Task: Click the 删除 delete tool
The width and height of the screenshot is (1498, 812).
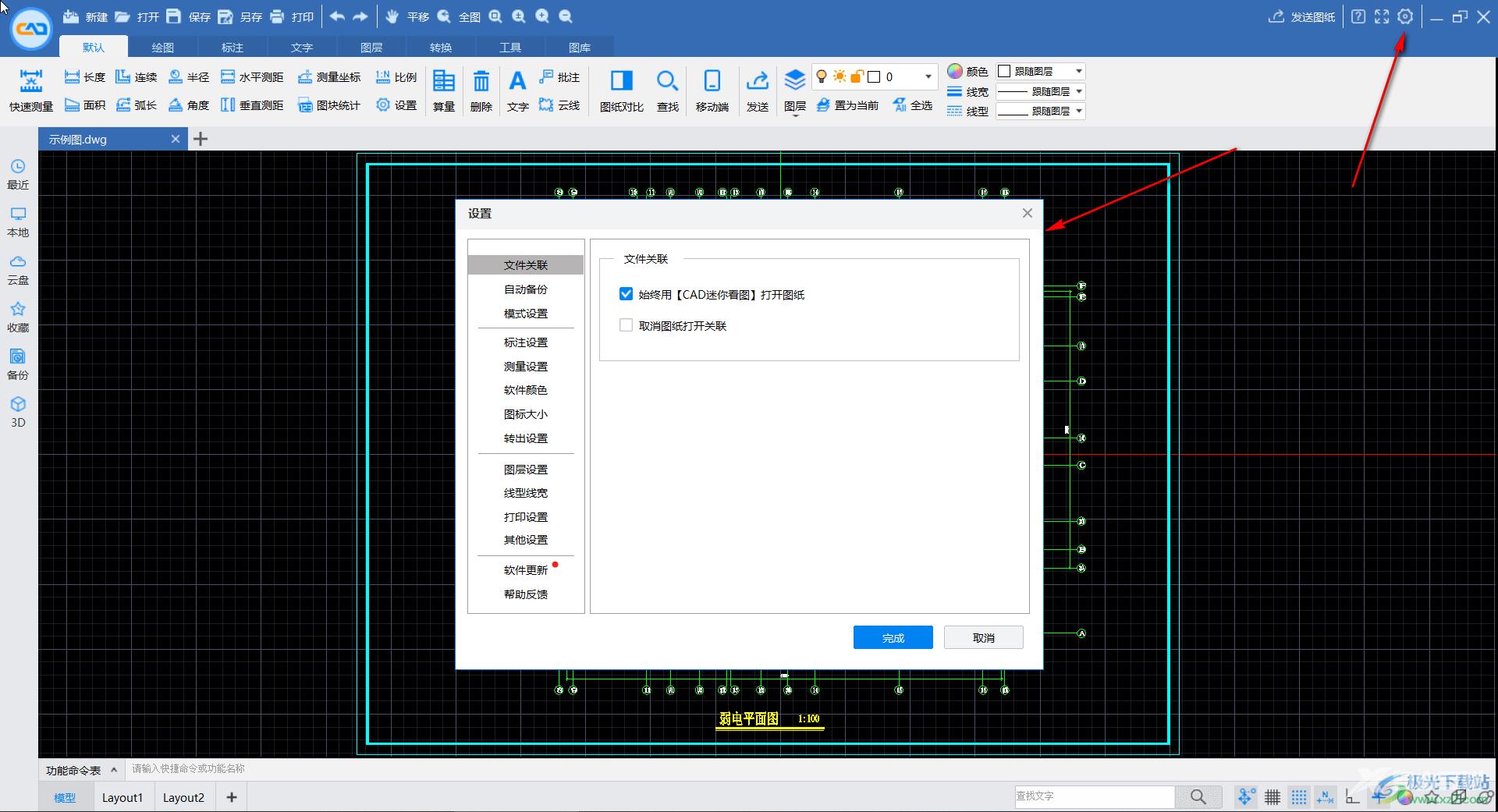Action: [x=481, y=90]
